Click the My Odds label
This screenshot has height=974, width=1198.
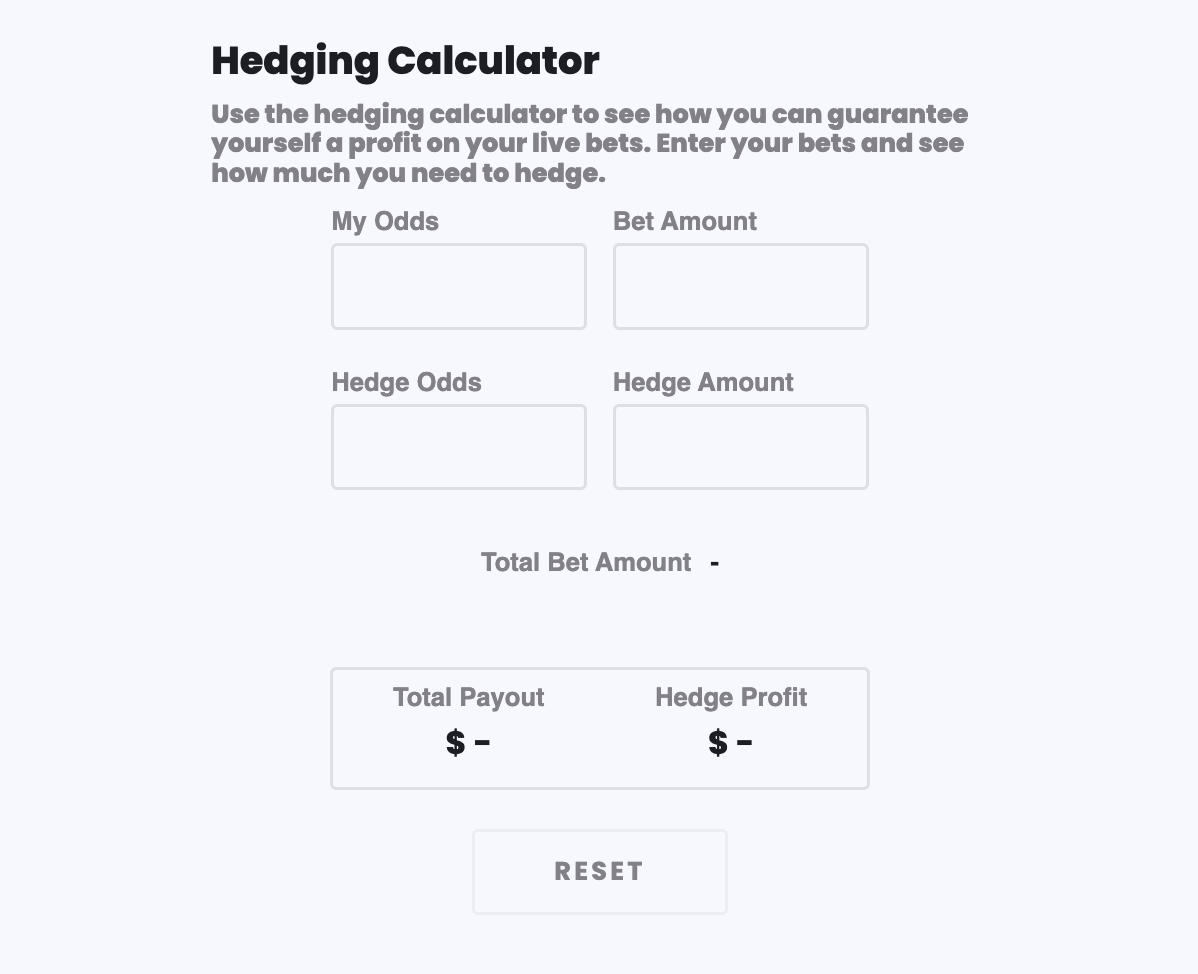click(385, 221)
